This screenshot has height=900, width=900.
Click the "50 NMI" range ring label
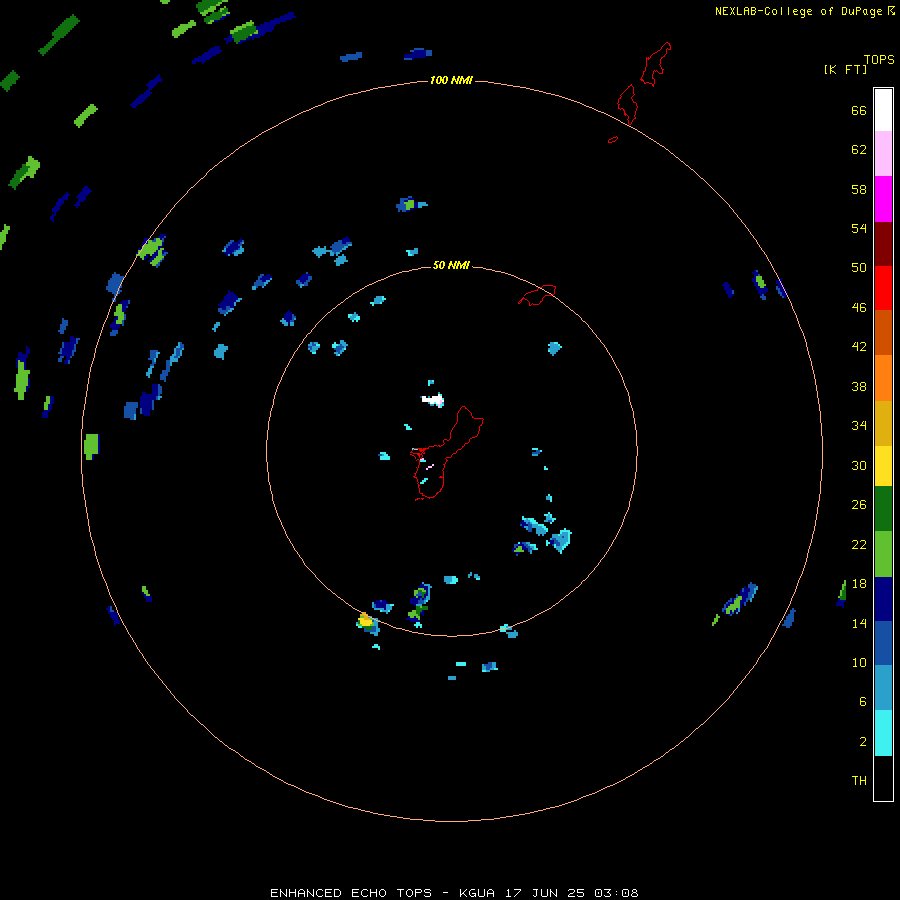click(x=451, y=265)
